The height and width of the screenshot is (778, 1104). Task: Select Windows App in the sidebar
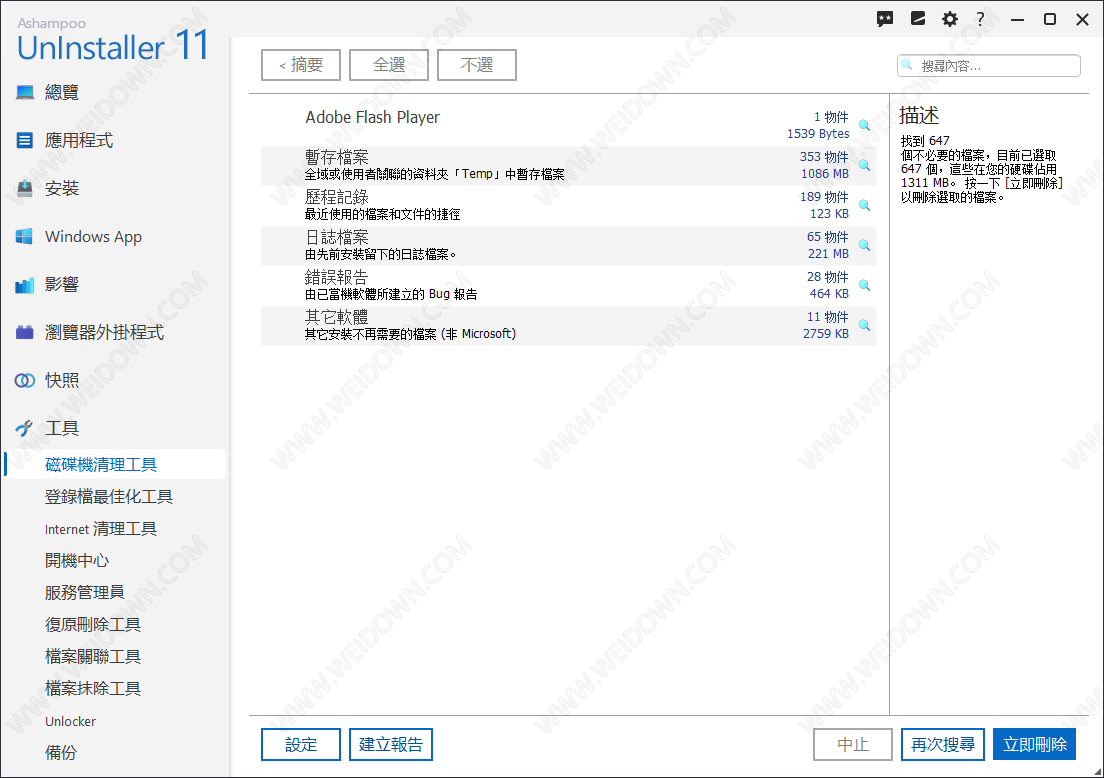93,237
